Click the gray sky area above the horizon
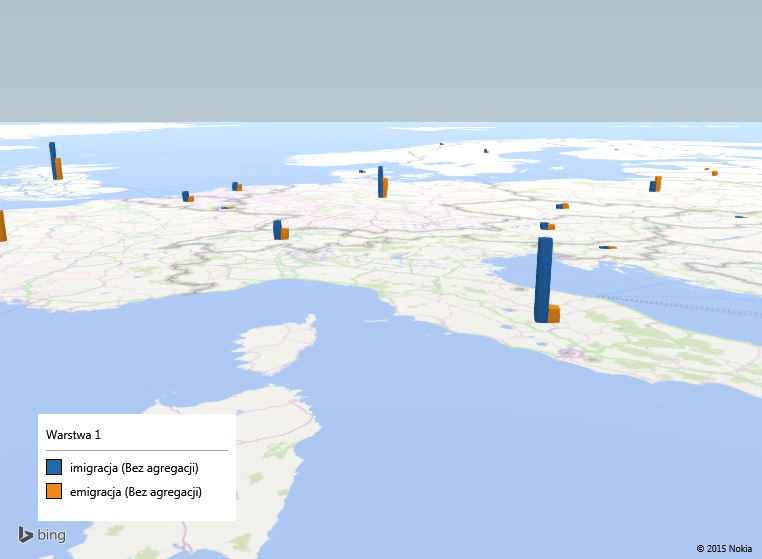The height and width of the screenshot is (559, 762). coord(380,60)
